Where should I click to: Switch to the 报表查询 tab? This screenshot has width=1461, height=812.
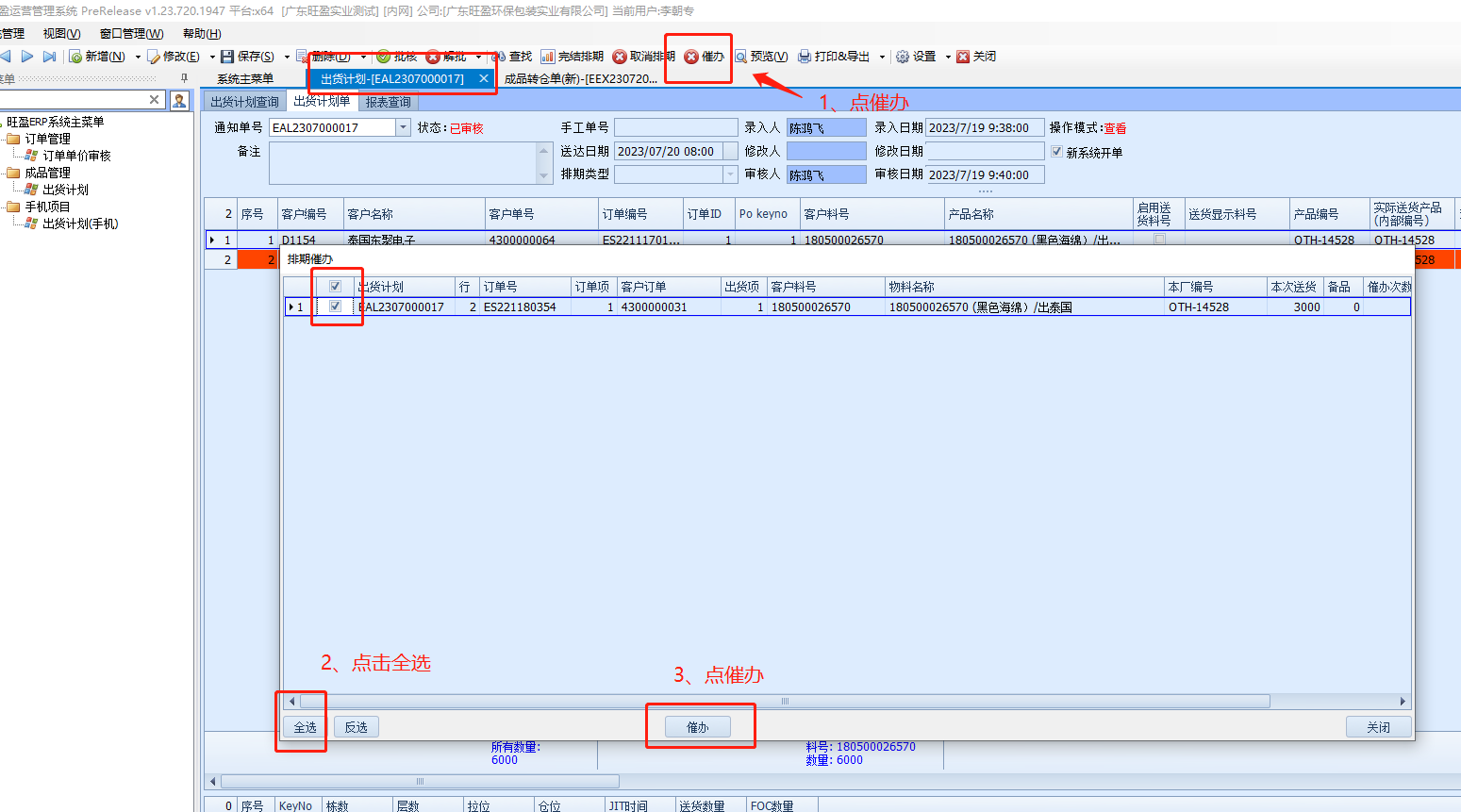click(389, 102)
